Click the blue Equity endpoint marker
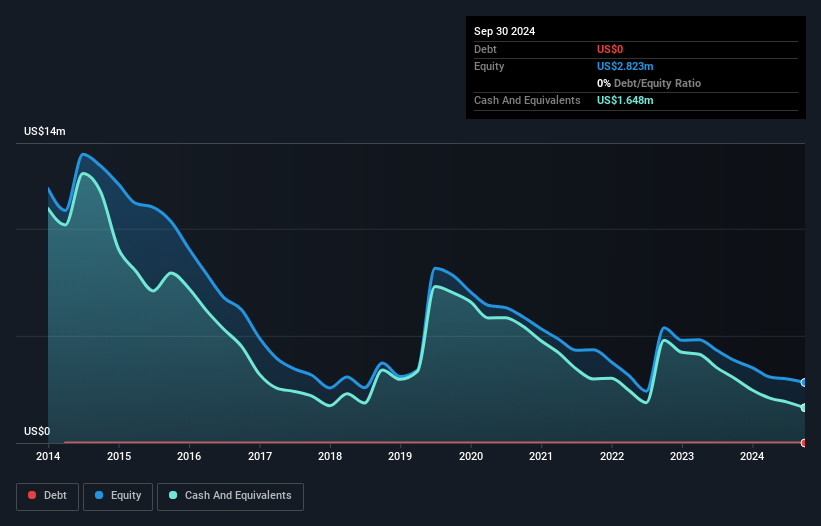 coord(804,383)
